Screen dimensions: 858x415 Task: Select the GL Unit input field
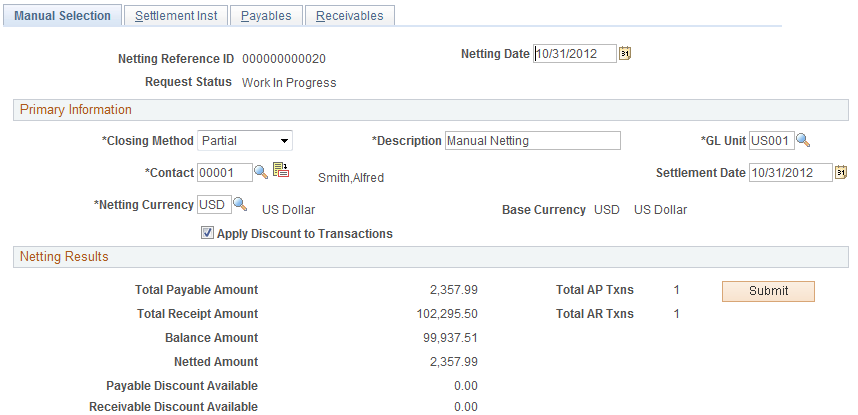[x=772, y=141]
